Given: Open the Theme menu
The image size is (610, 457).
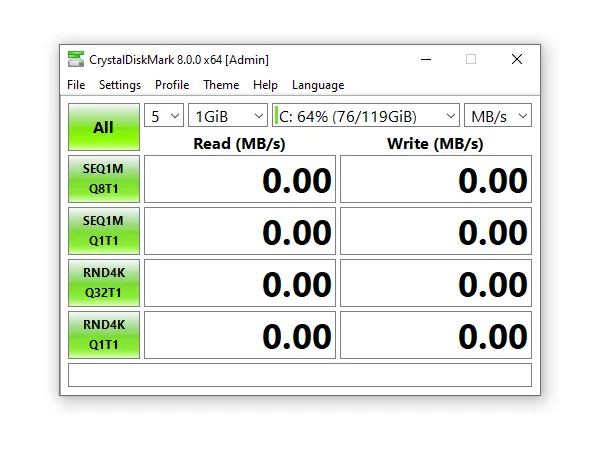Looking at the screenshot, I should [x=221, y=85].
